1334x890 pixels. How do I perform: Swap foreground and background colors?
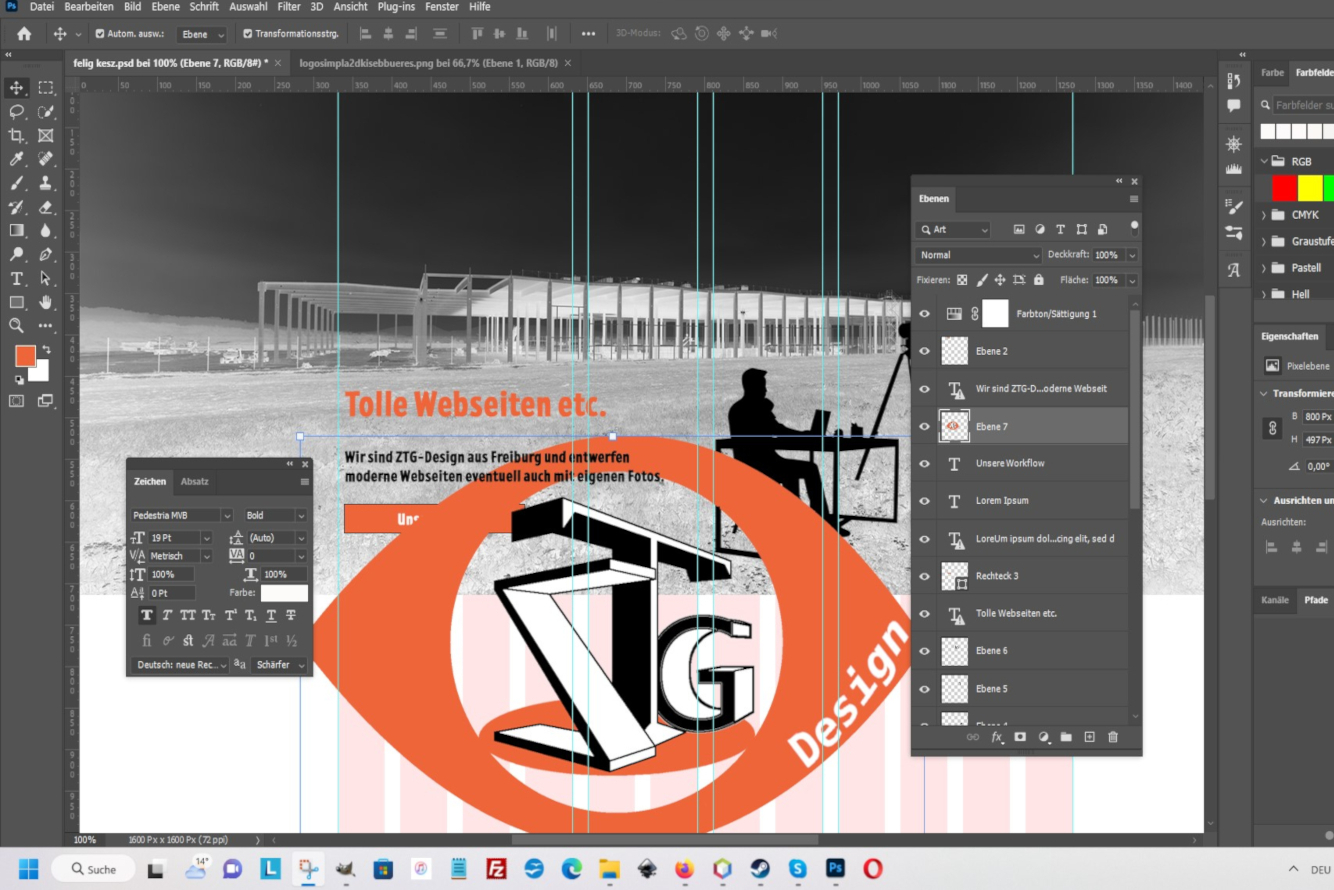point(45,348)
